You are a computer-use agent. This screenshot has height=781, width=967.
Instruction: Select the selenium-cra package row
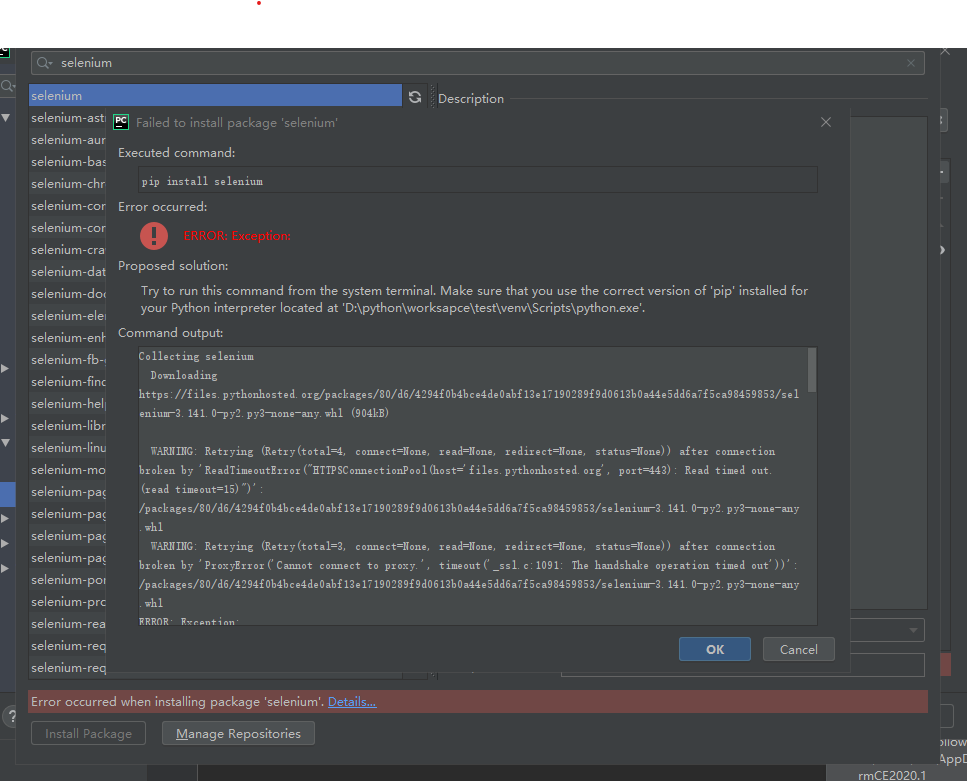tap(68, 250)
